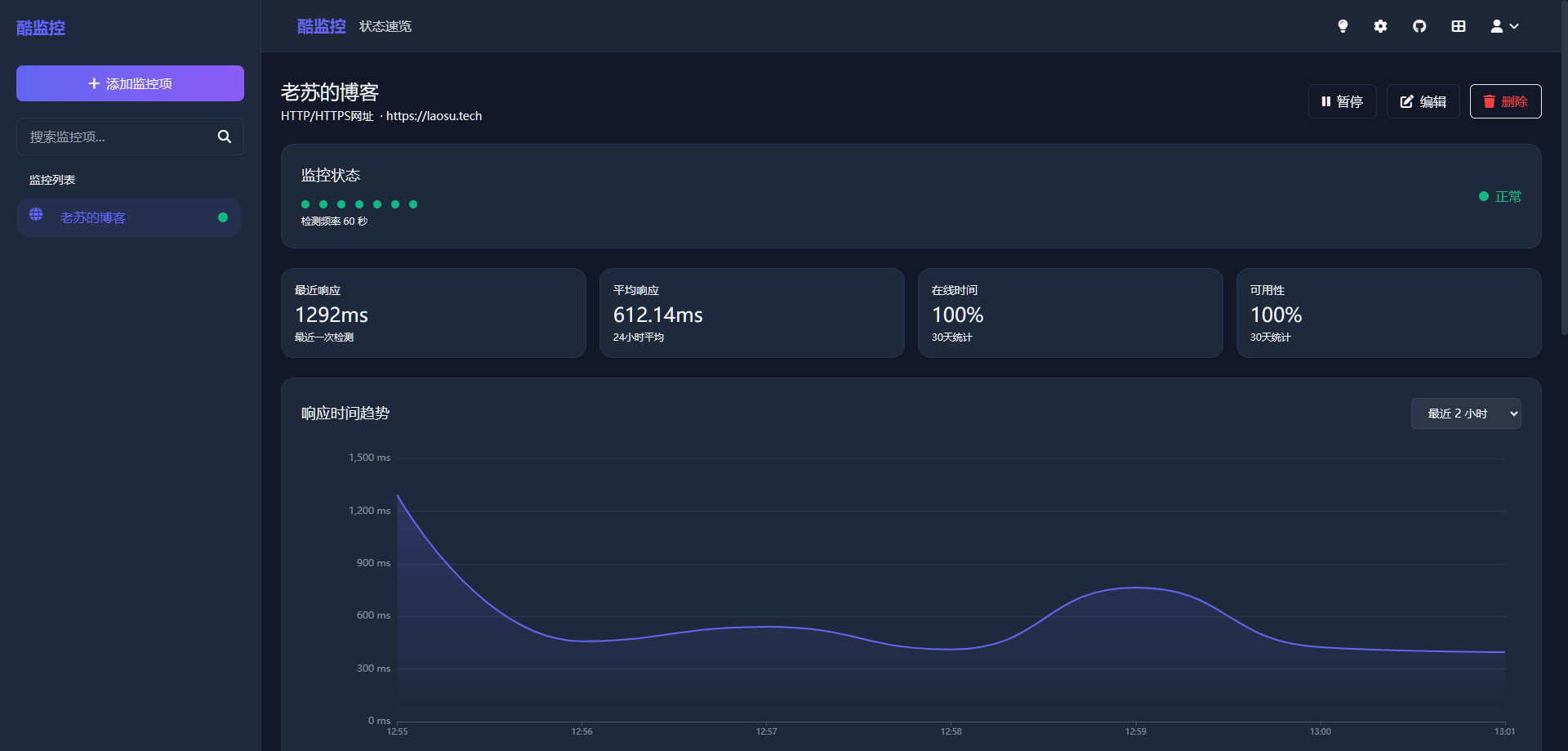Click the last green status history dot
This screenshot has width=1568, height=751.
click(x=413, y=204)
